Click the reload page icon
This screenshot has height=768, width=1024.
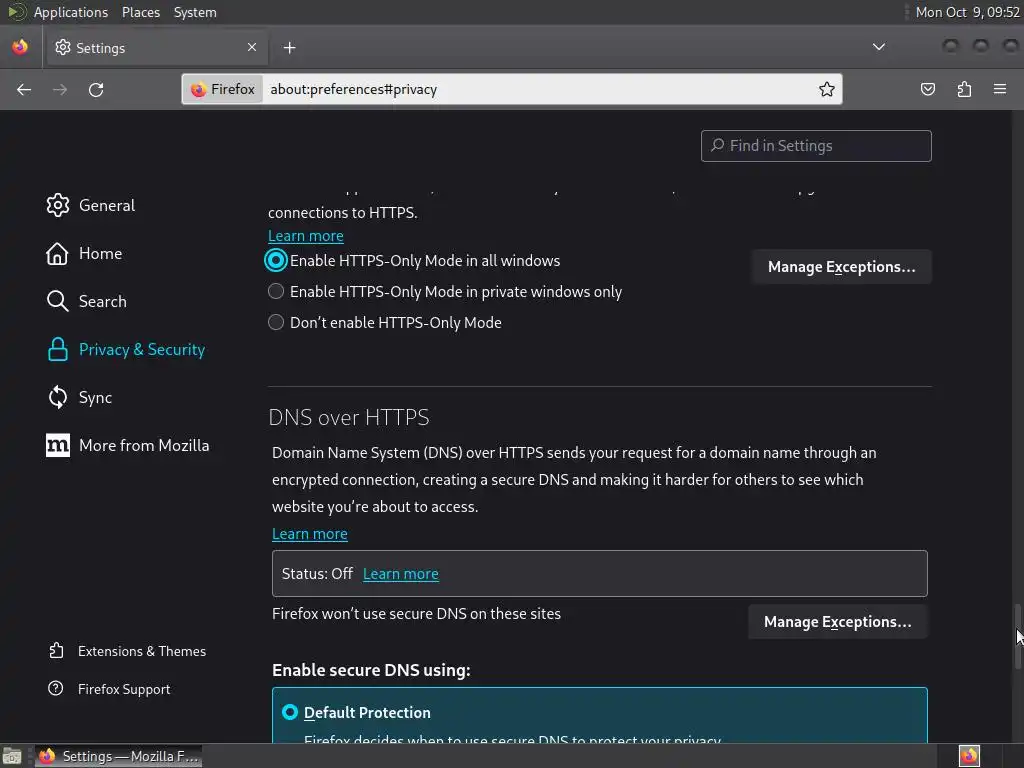pyautogui.click(x=96, y=89)
